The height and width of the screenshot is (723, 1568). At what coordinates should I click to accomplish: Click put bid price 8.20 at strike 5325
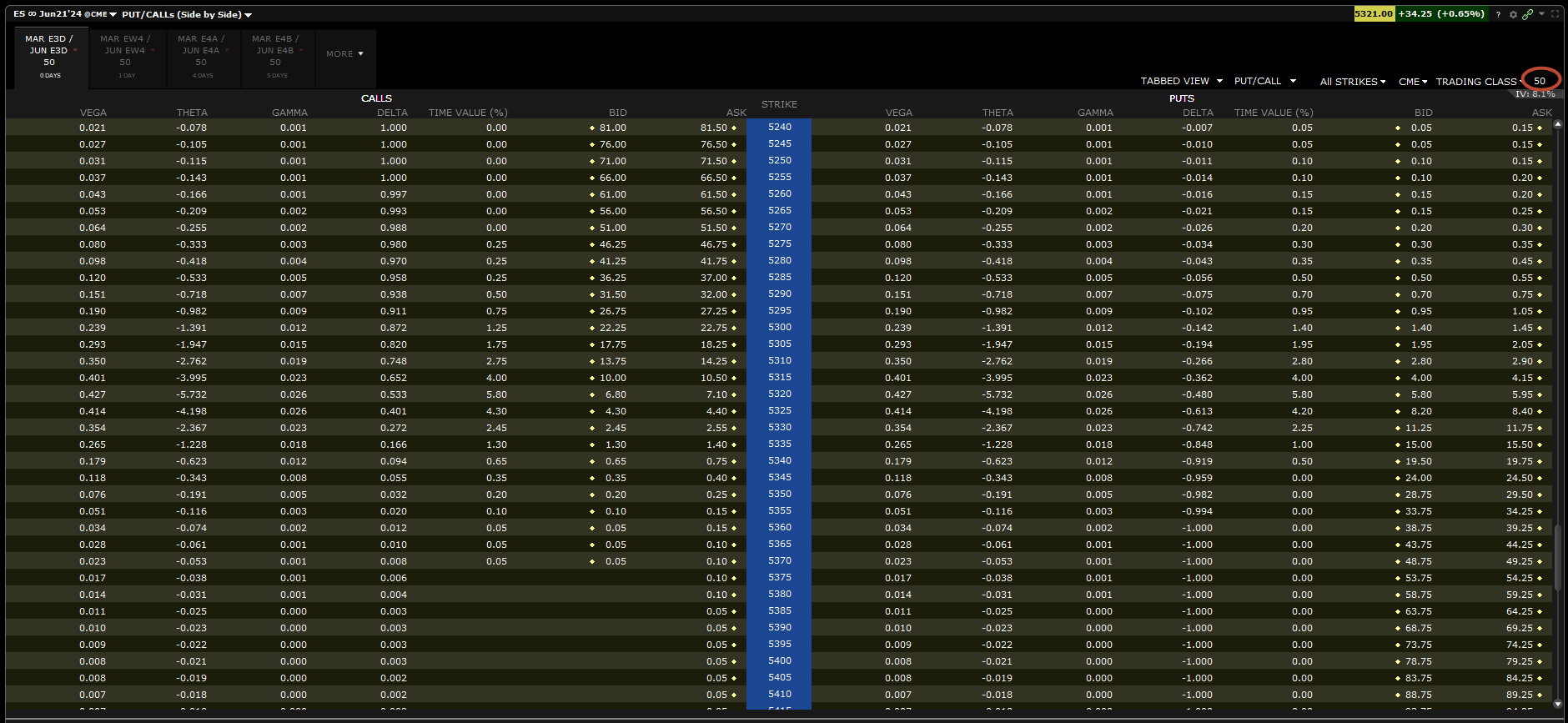pyautogui.click(x=1420, y=411)
